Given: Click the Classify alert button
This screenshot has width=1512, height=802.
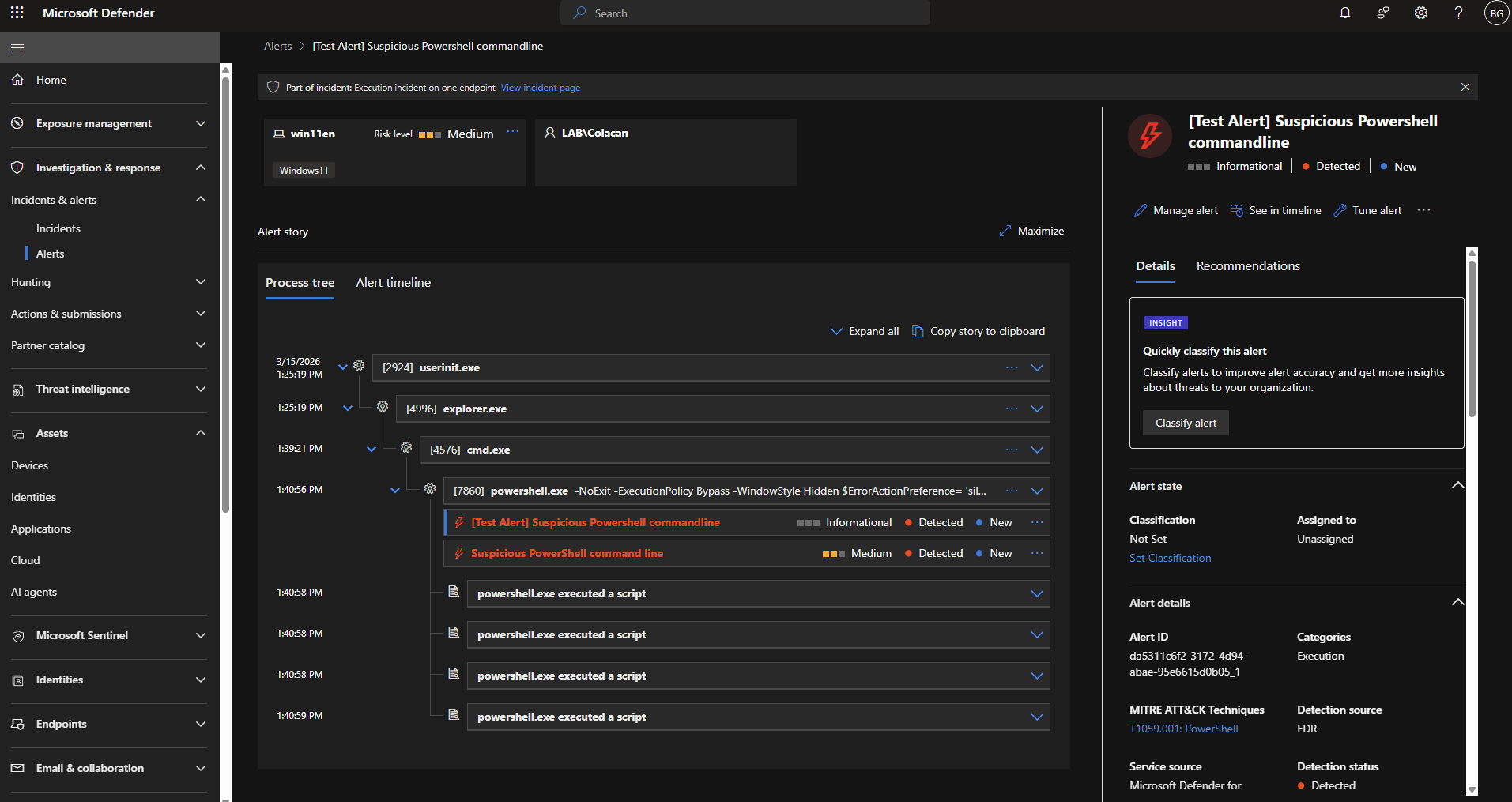Looking at the screenshot, I should tap(1186, 423).
